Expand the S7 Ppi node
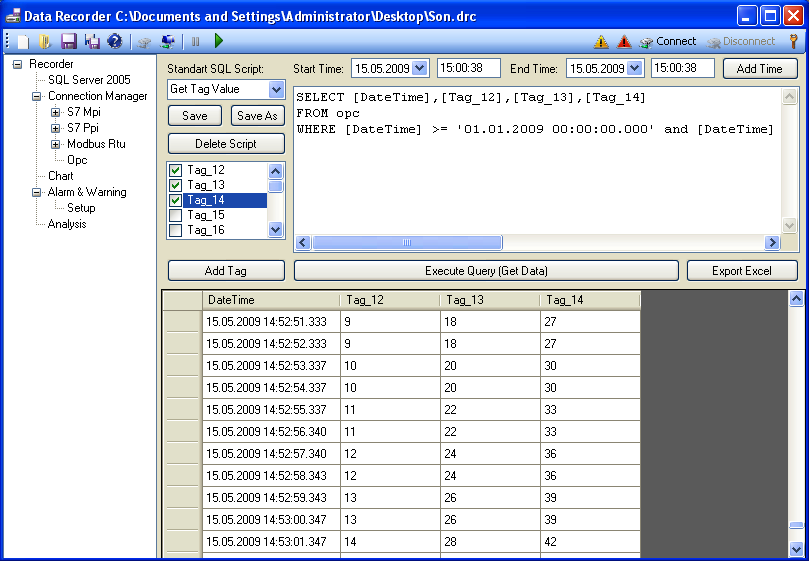The height and width of the screenshot is (561, 809). [x=56, y=128]
